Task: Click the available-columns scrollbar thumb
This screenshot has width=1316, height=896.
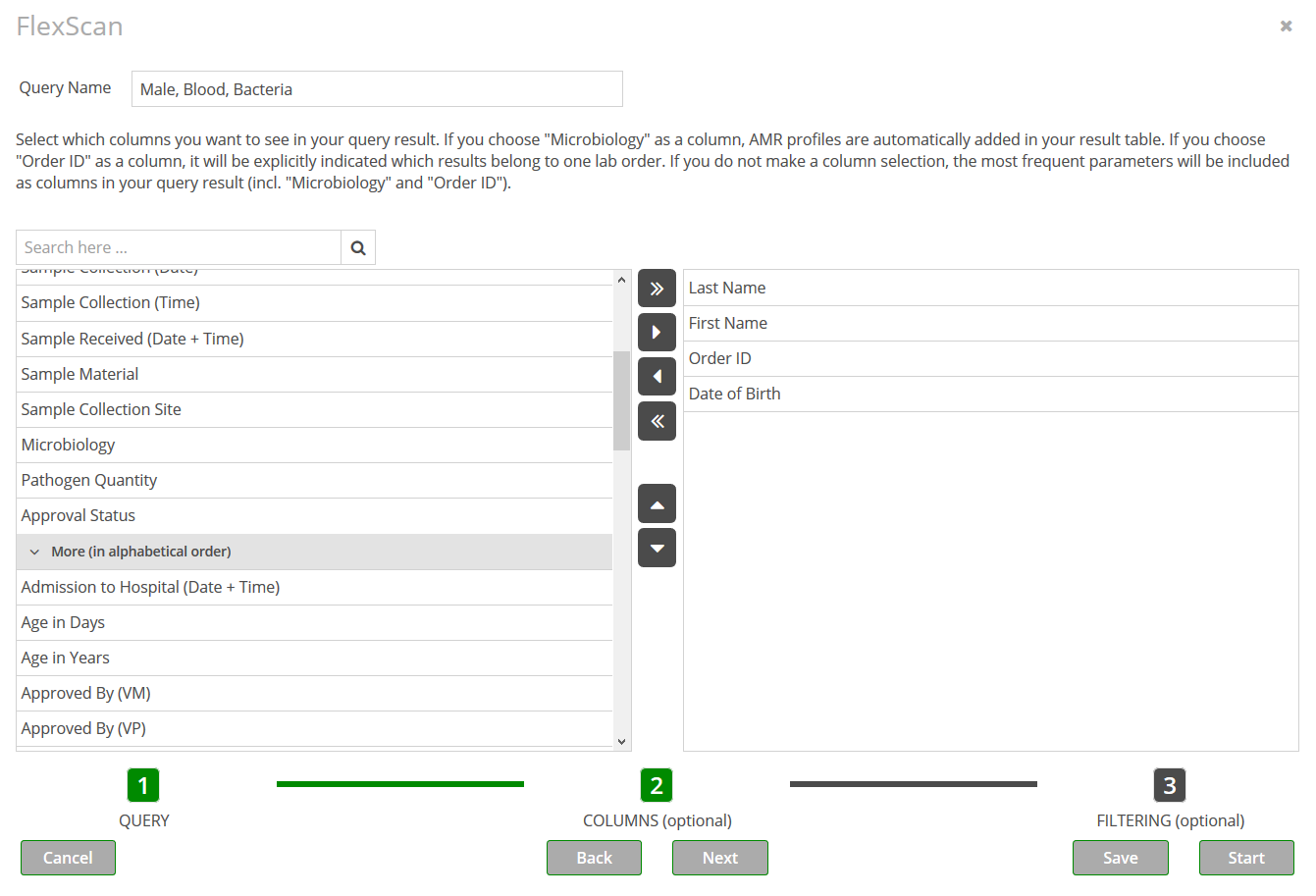Action: pyautogui.click(x=621, y=400)
